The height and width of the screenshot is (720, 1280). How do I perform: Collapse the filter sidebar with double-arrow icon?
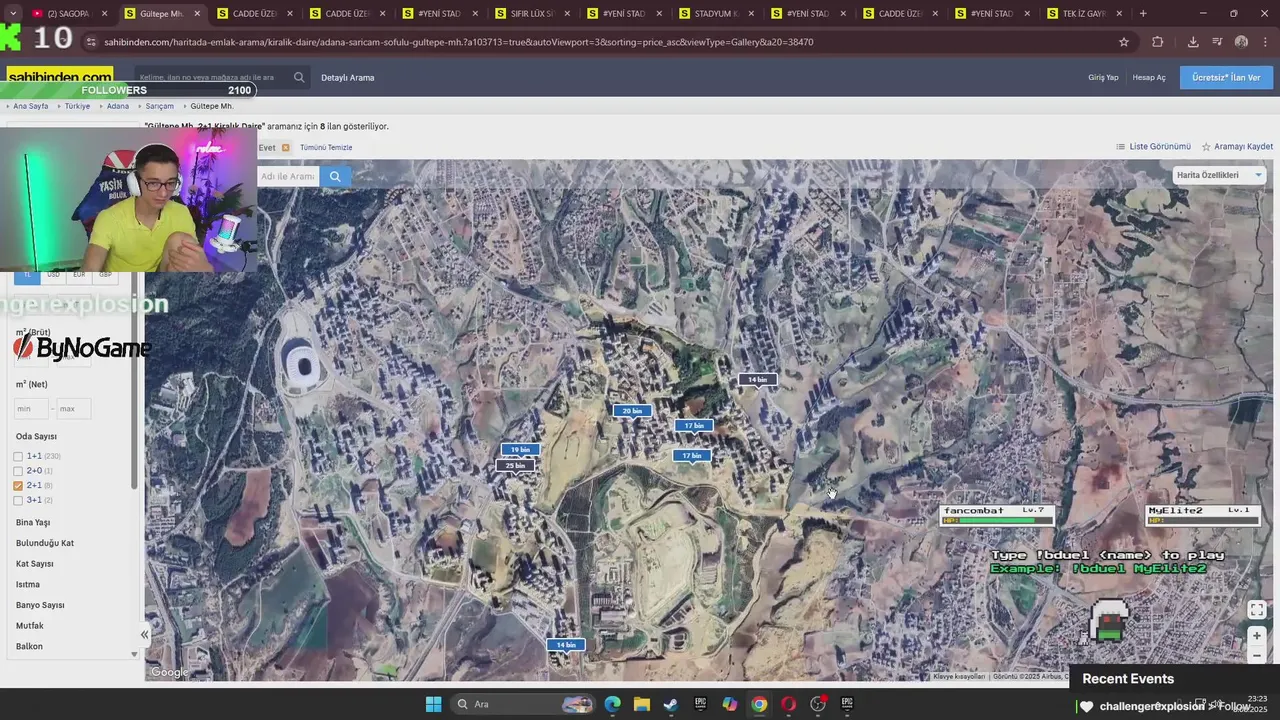[144, 634]
